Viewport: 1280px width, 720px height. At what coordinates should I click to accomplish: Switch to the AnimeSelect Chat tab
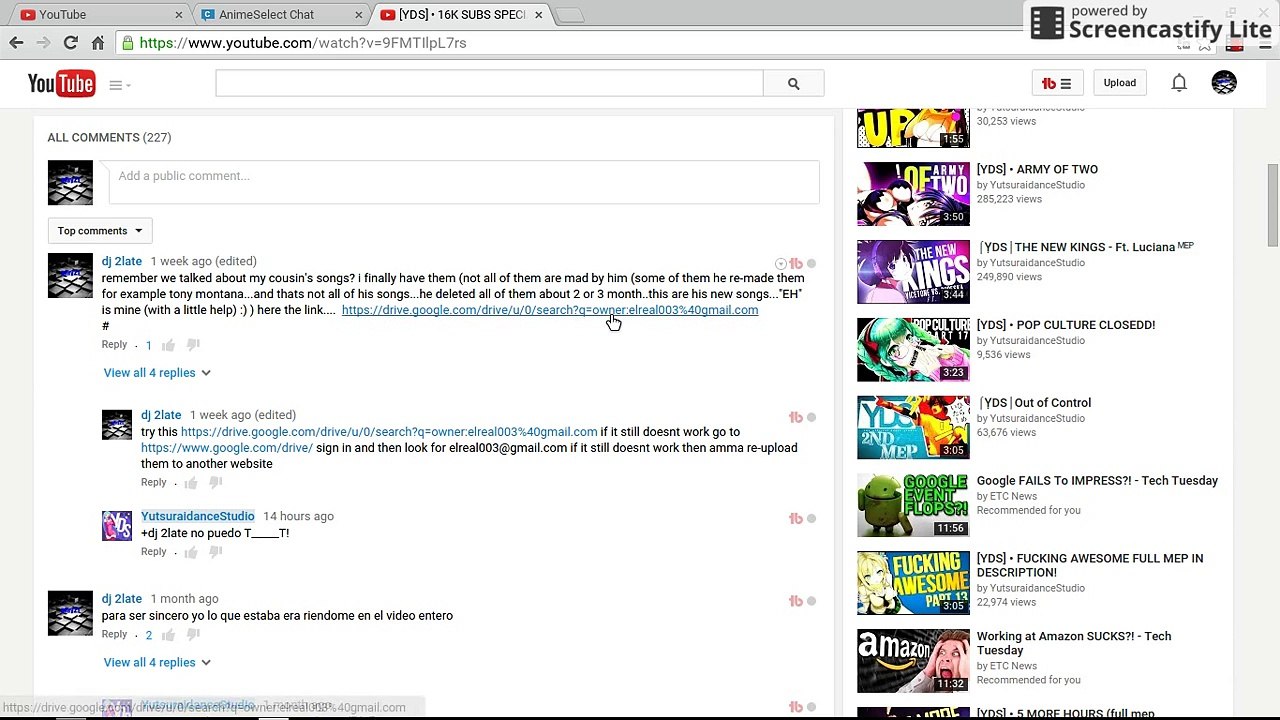pyautogui.click(x=280, y=15)
